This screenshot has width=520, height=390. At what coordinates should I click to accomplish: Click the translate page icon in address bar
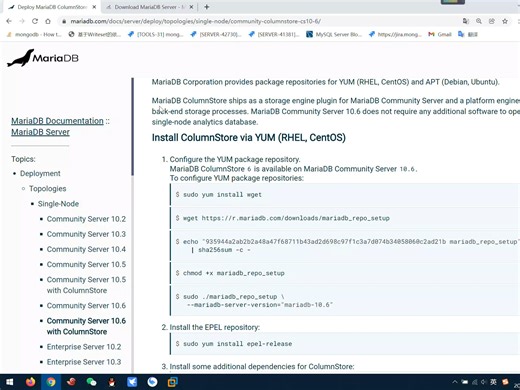pyautogui.click(x=466, y=21)
